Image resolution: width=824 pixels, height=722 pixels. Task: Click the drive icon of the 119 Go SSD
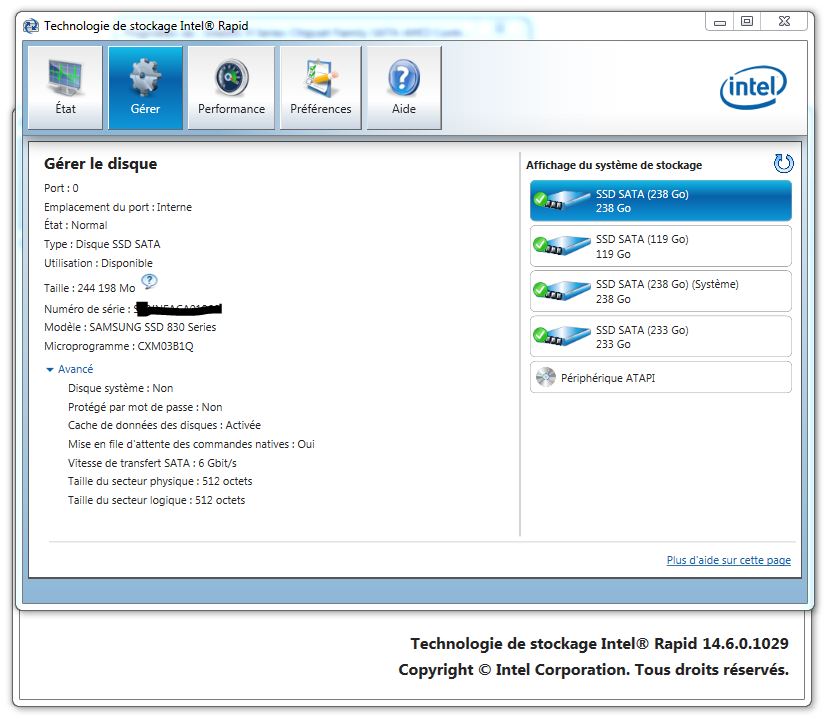562,246
